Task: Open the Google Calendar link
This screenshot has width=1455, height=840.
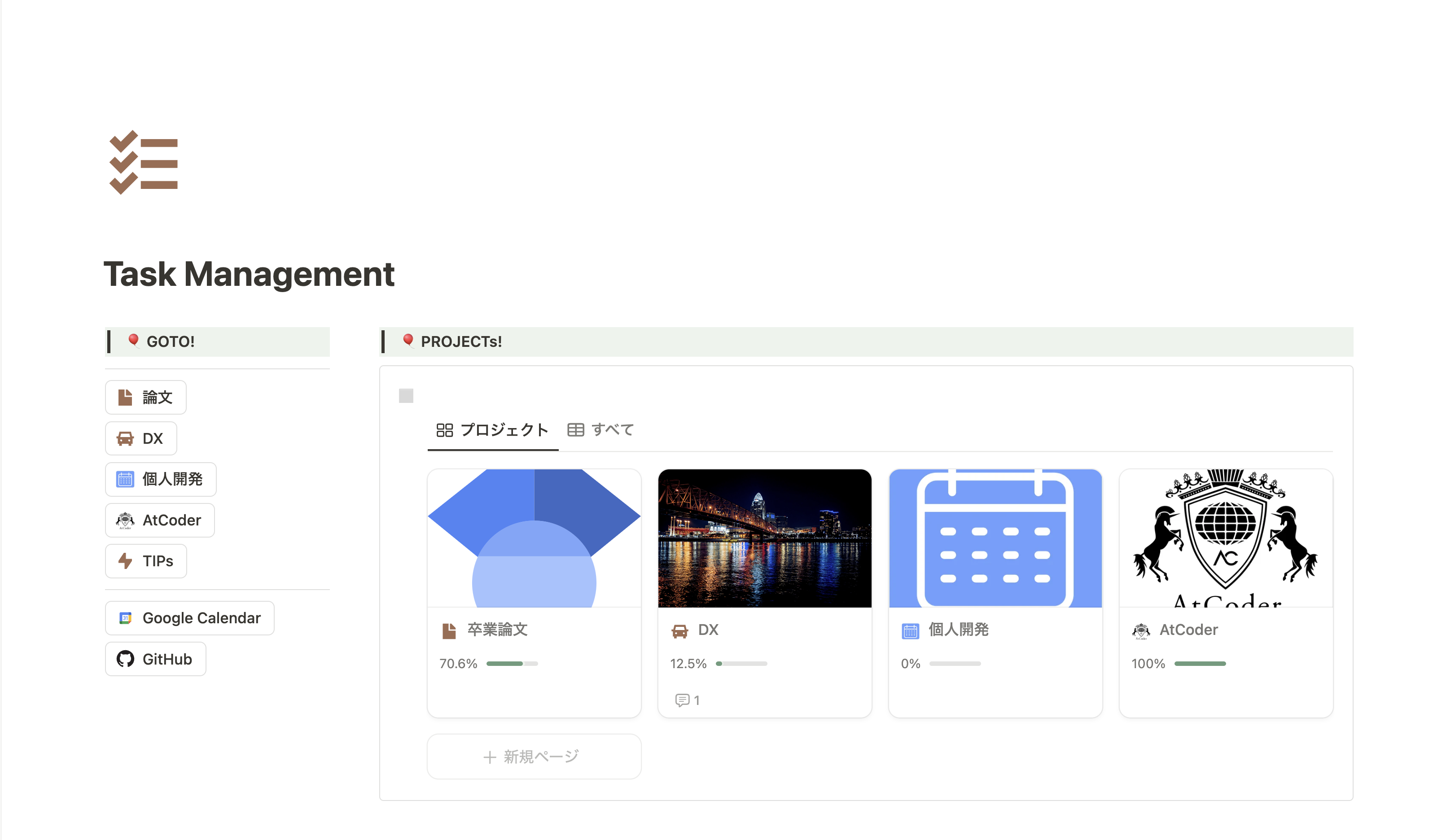Action: click(x=189, y=618)
